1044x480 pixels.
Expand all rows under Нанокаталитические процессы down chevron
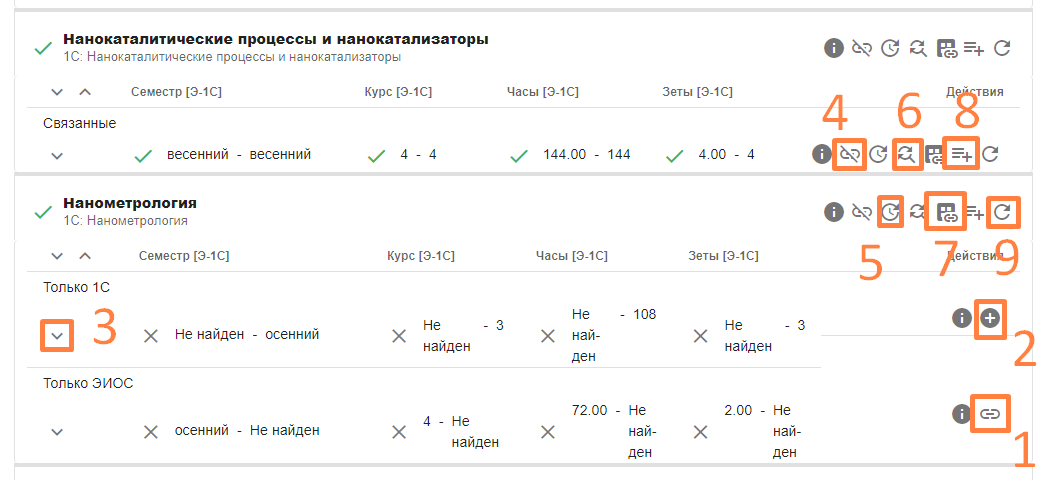(x=57, y=92)
